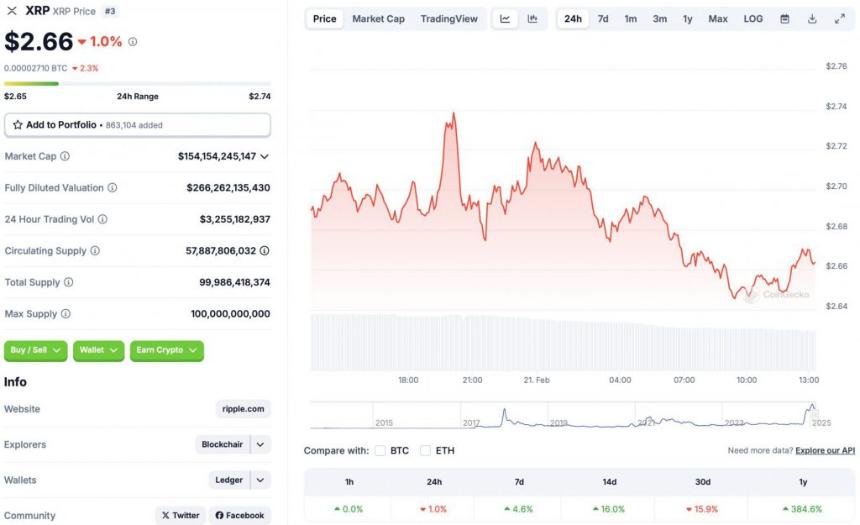Click the 24h Range progress bar
The width and height of the screenshot is (860, 525).
137,84
